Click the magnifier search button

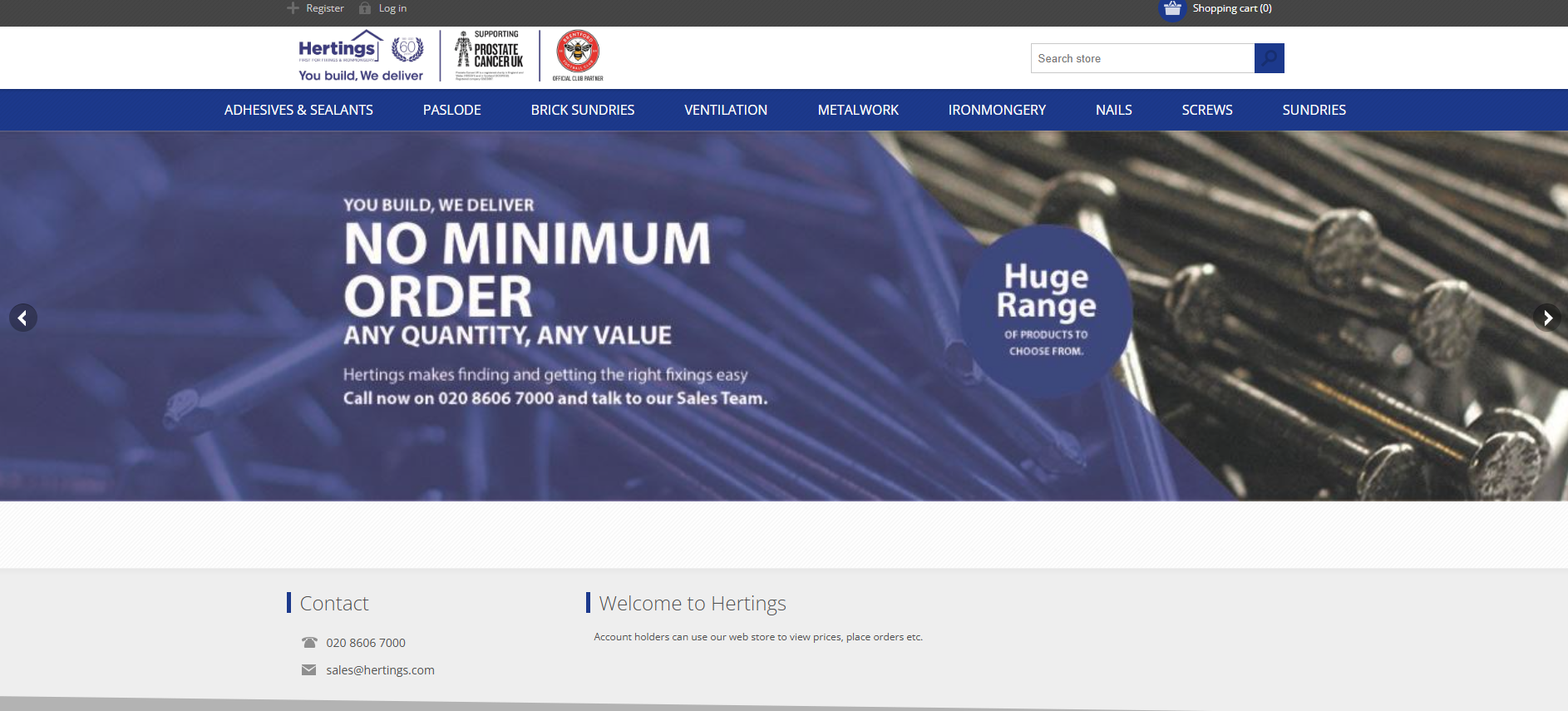[x=1269, y=58]
